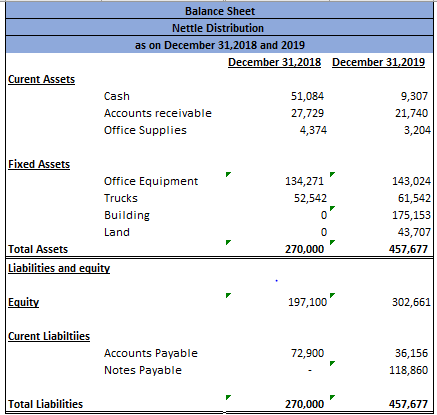437x415 pixels.
Task: Select the 'as on December 31,2018 and 2019' cell
Action: click(x=219, y=45)
